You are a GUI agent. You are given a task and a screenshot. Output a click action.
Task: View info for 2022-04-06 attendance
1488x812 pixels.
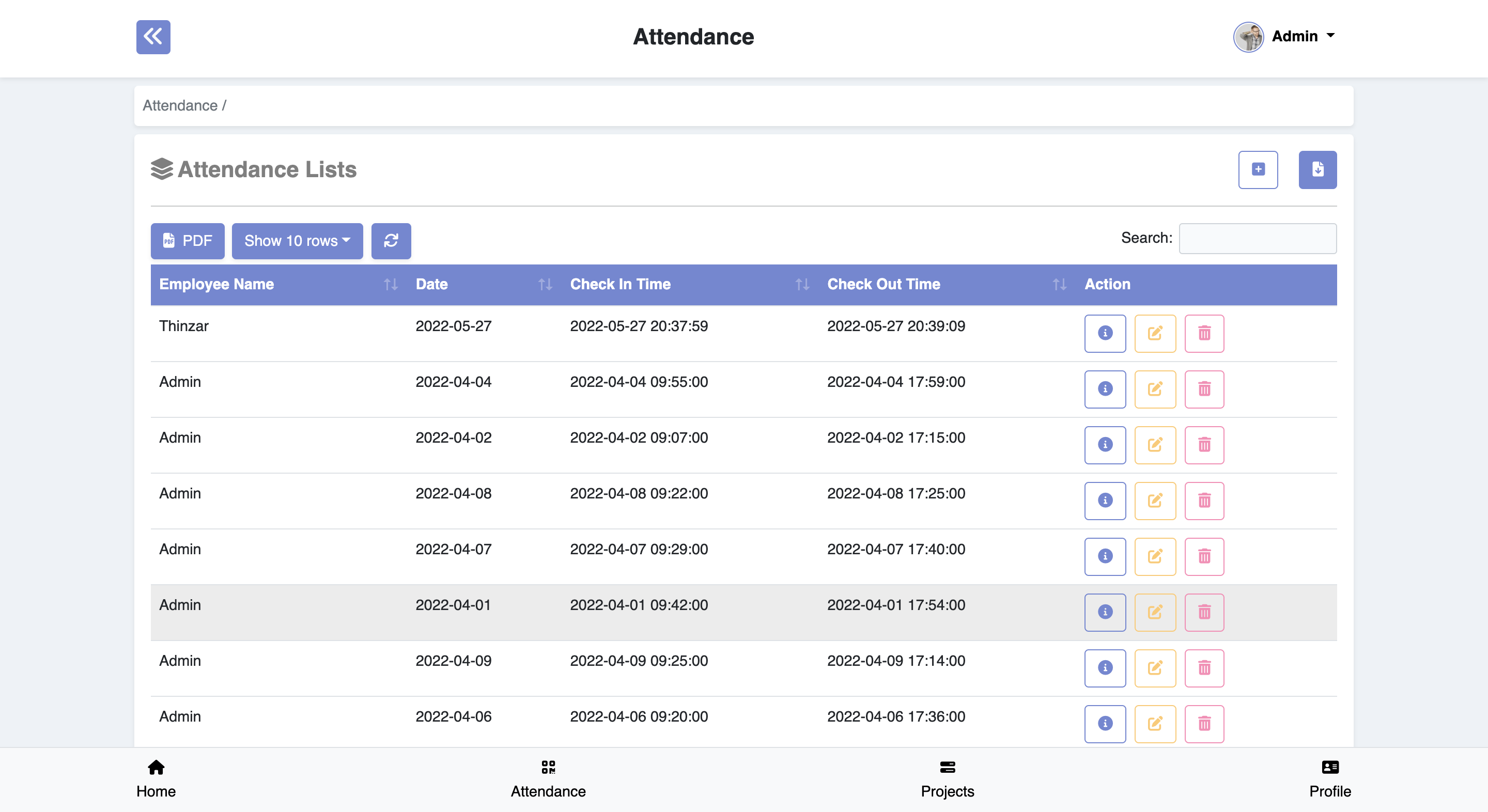1105,724
